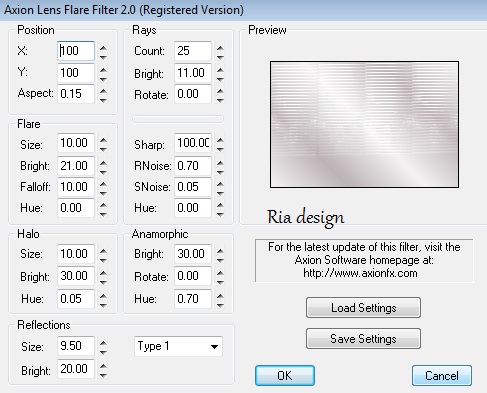Decrease Rays Bright with down arrow

click(220, 79)
